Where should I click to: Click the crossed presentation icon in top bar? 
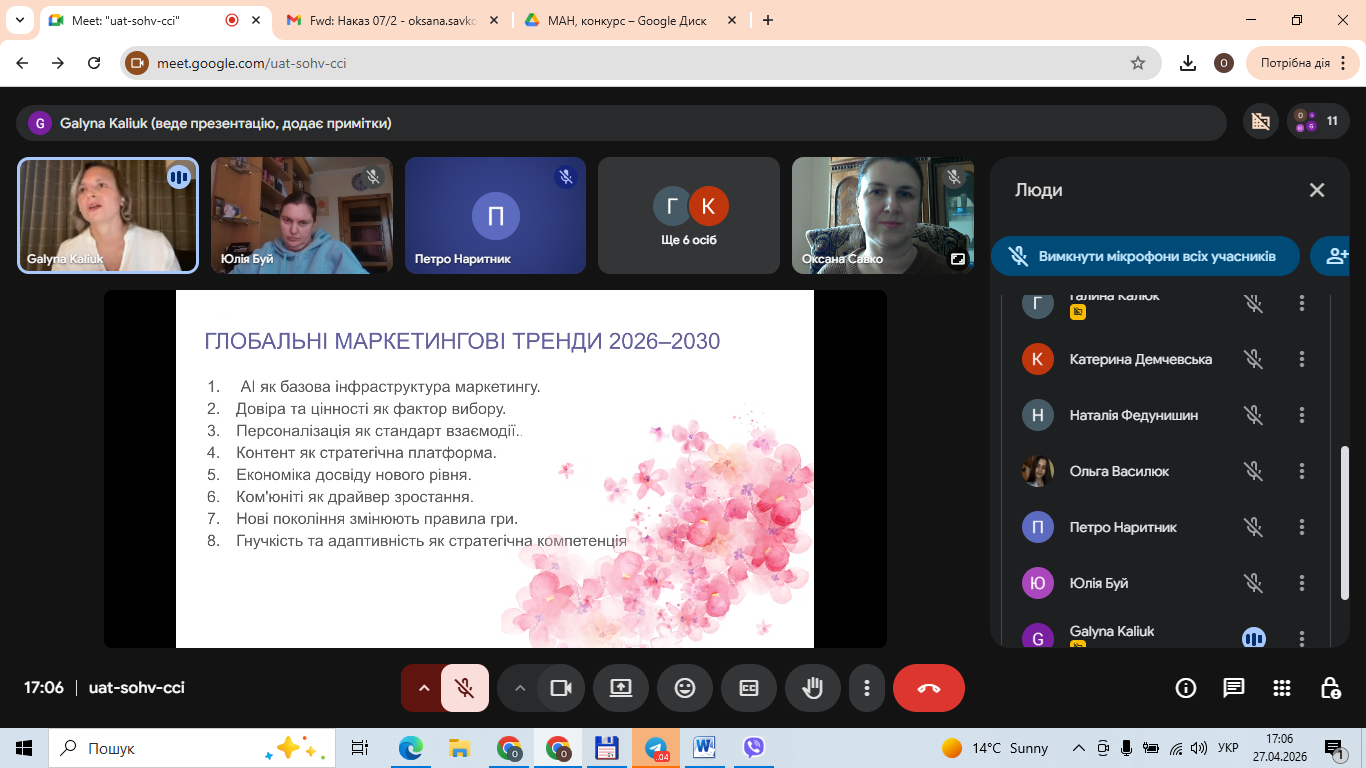tap(1261, 122)
